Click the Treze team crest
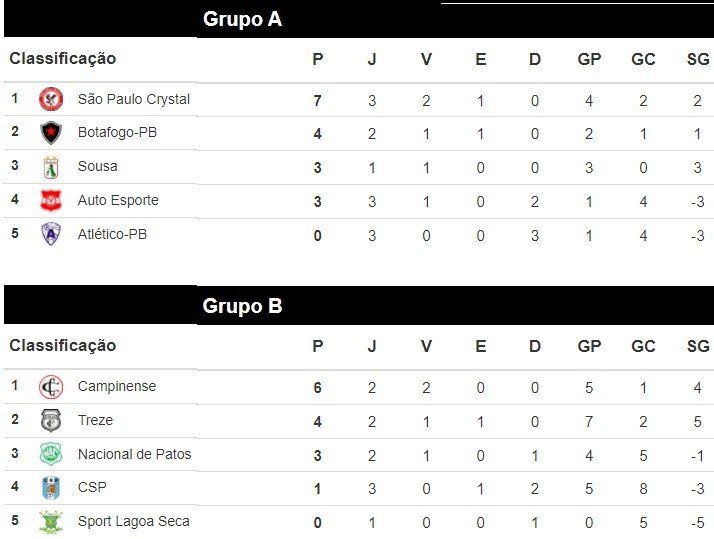This screenshot has width=714, height=539. [50, 421]
